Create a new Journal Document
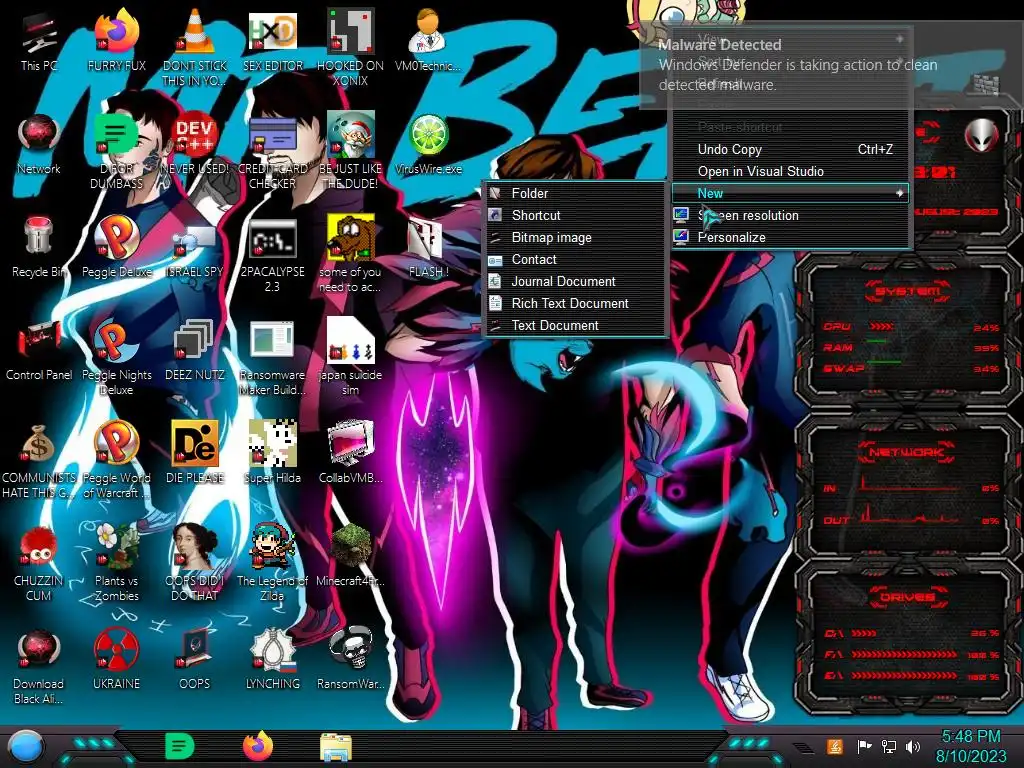This screenshot has width=1024, height=768. click(x=575, y=281)
